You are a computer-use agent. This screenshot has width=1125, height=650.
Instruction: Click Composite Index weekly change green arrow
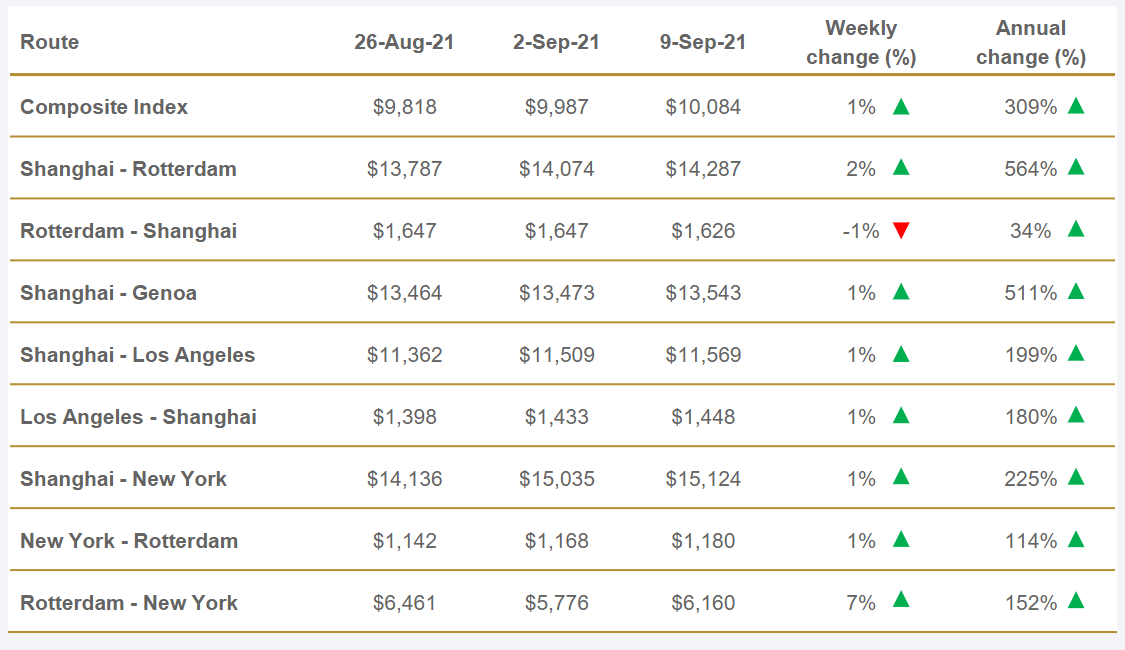coord(901,106)
